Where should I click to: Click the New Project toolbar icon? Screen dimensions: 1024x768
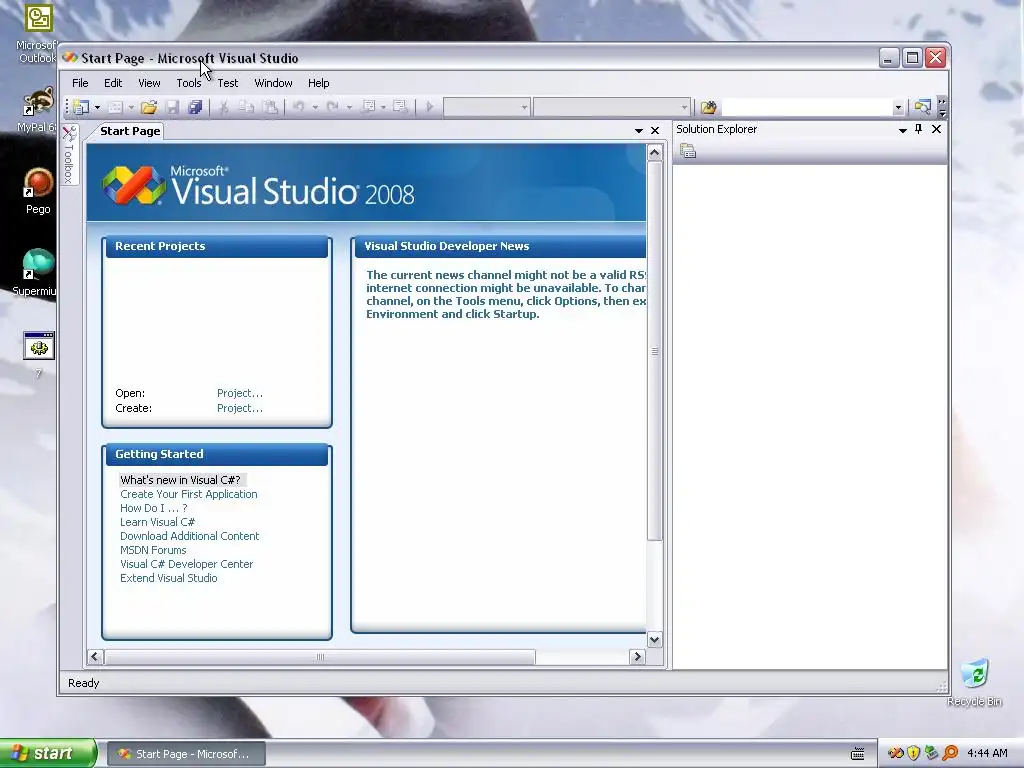[x=82, y=107]
